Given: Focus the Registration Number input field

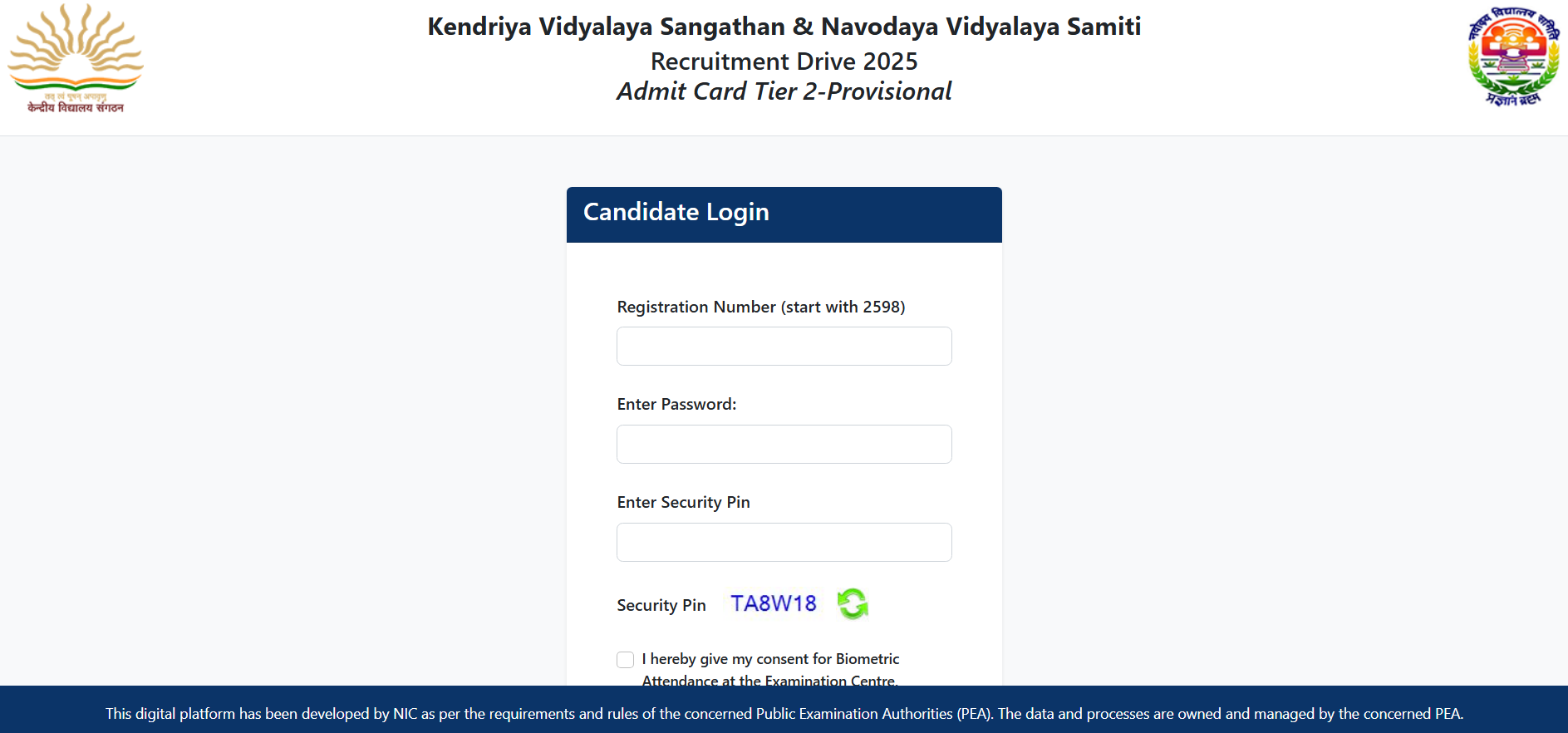Looking at the screenshot, I should pyautogui.click(x=784, y=346).
